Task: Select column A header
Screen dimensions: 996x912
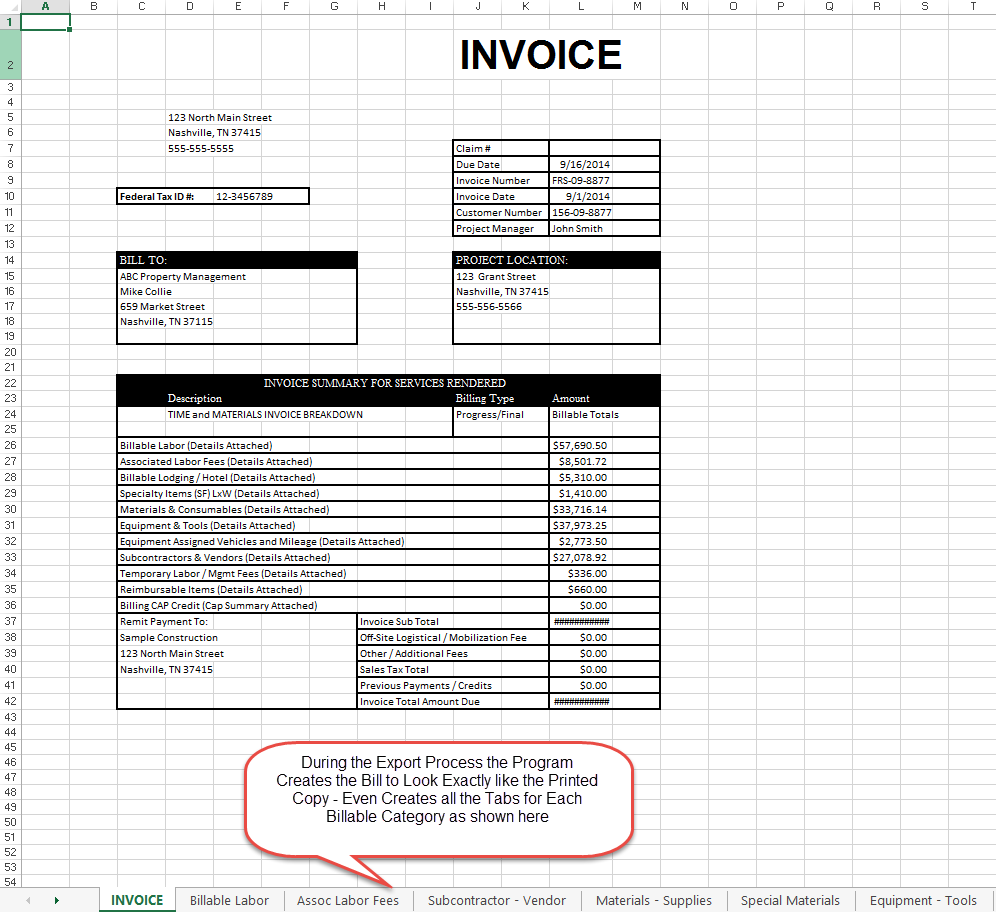Action: pos(45,6)
